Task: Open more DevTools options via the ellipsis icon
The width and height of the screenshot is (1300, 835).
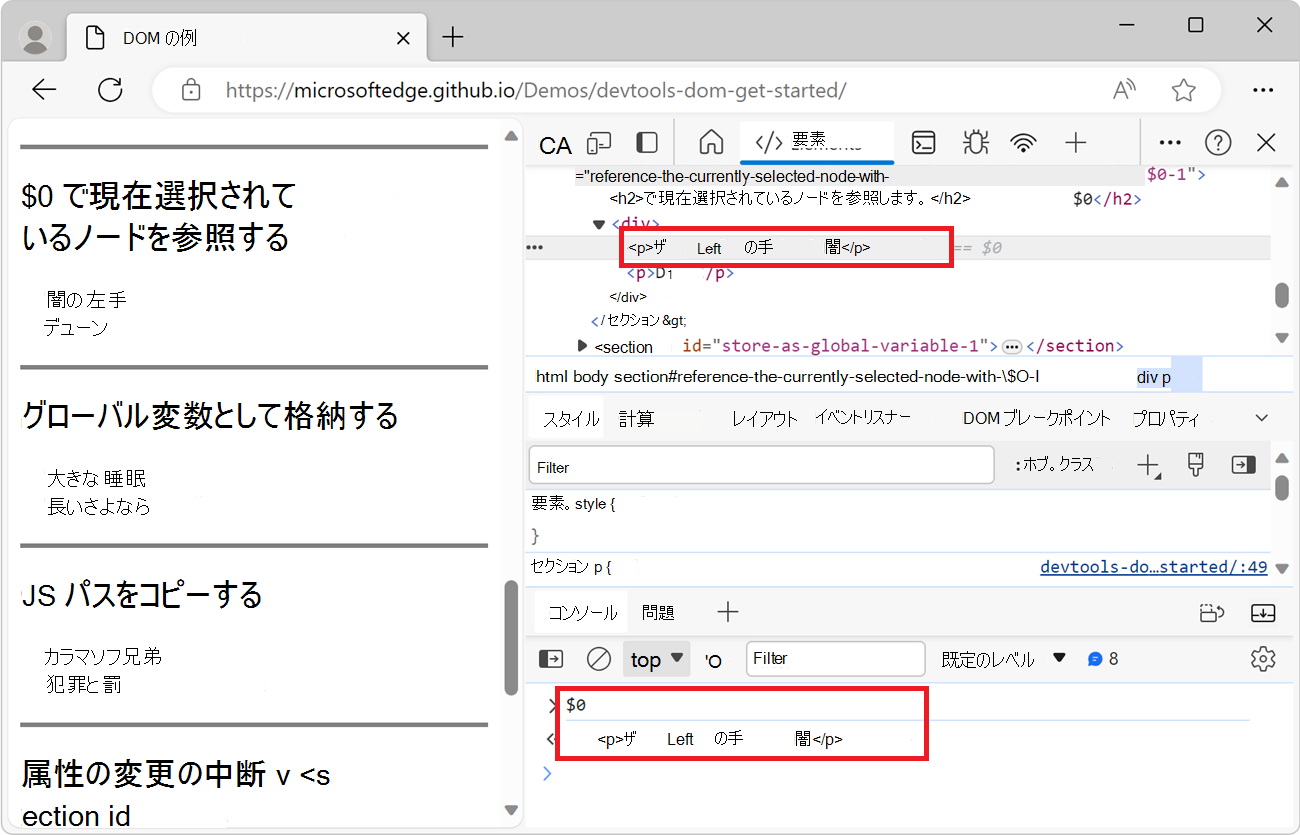Action: click(1169, 142)
